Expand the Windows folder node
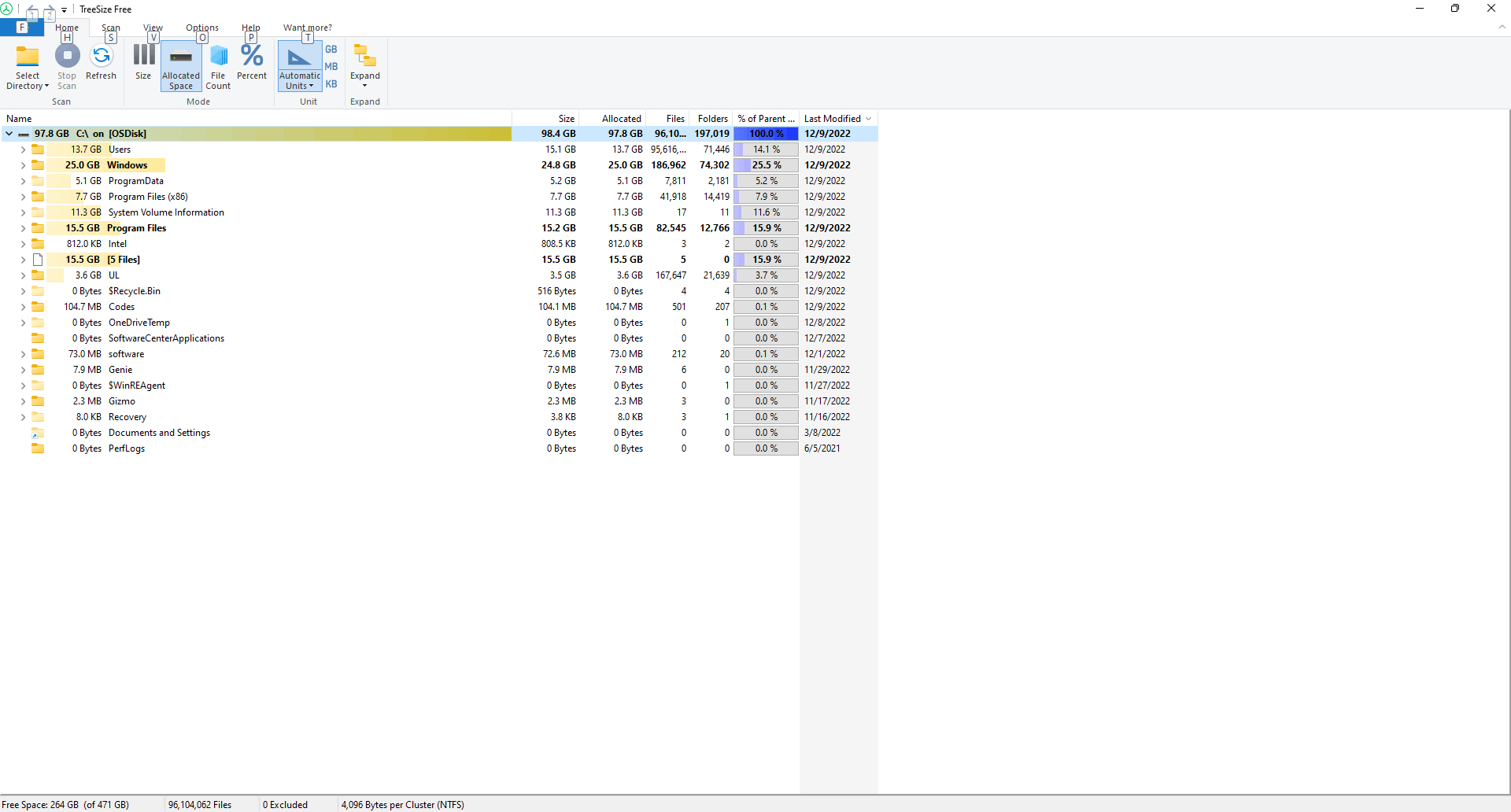1511x812 pixels. click(x=23, y=165)
